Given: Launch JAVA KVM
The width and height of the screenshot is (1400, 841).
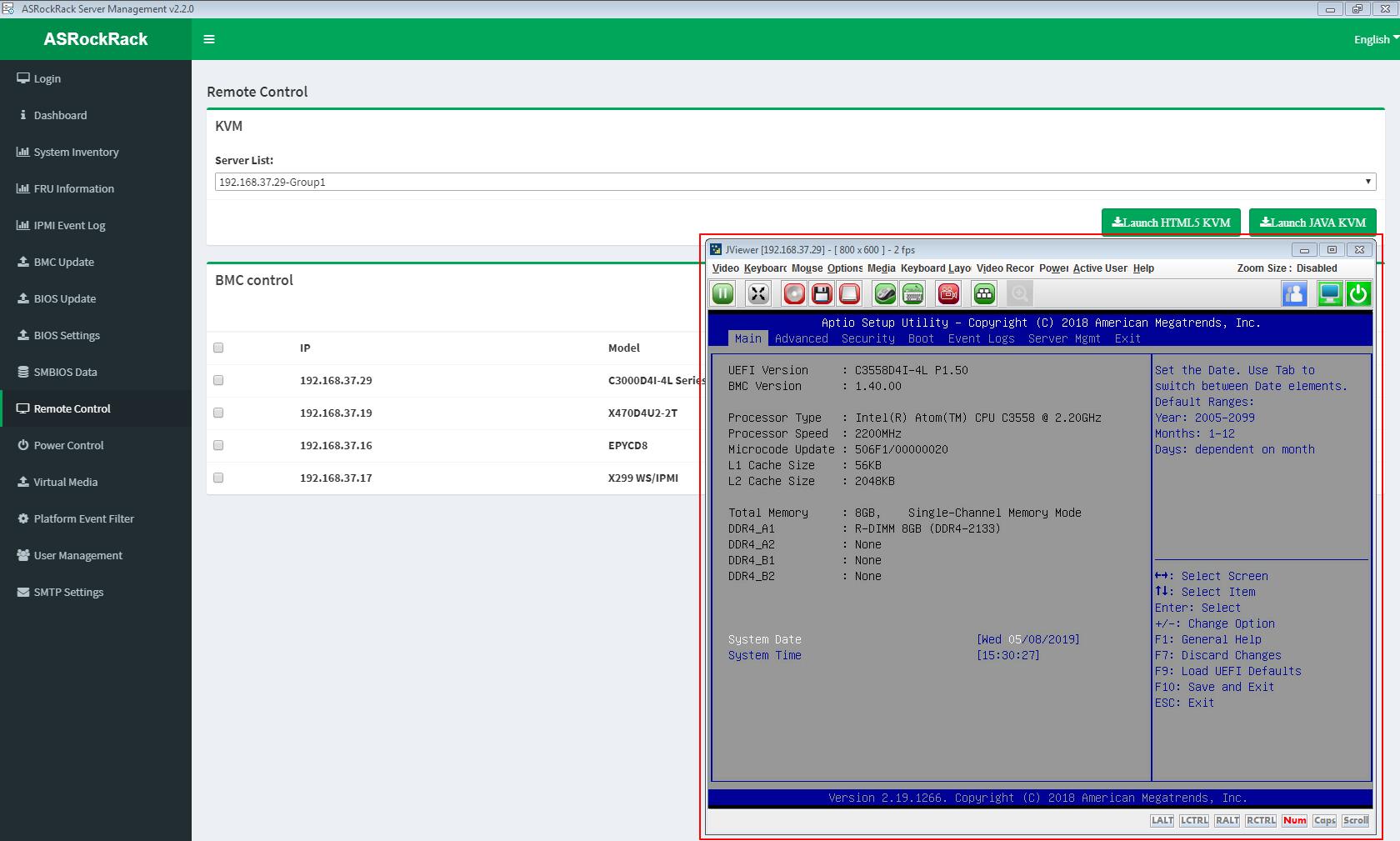Looking at the screenshot, I should click(1312, 223).
